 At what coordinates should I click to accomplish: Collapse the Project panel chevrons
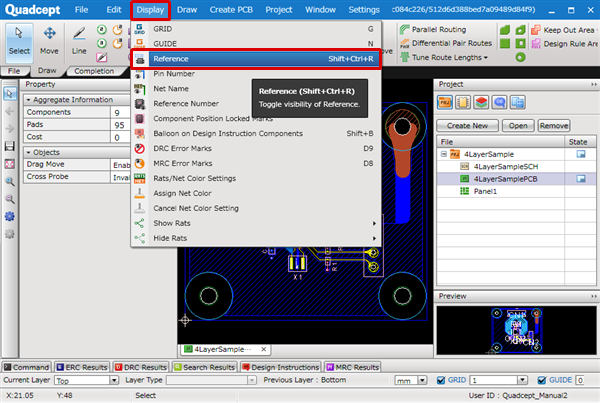pyautogui.click(x=593, y=84)
